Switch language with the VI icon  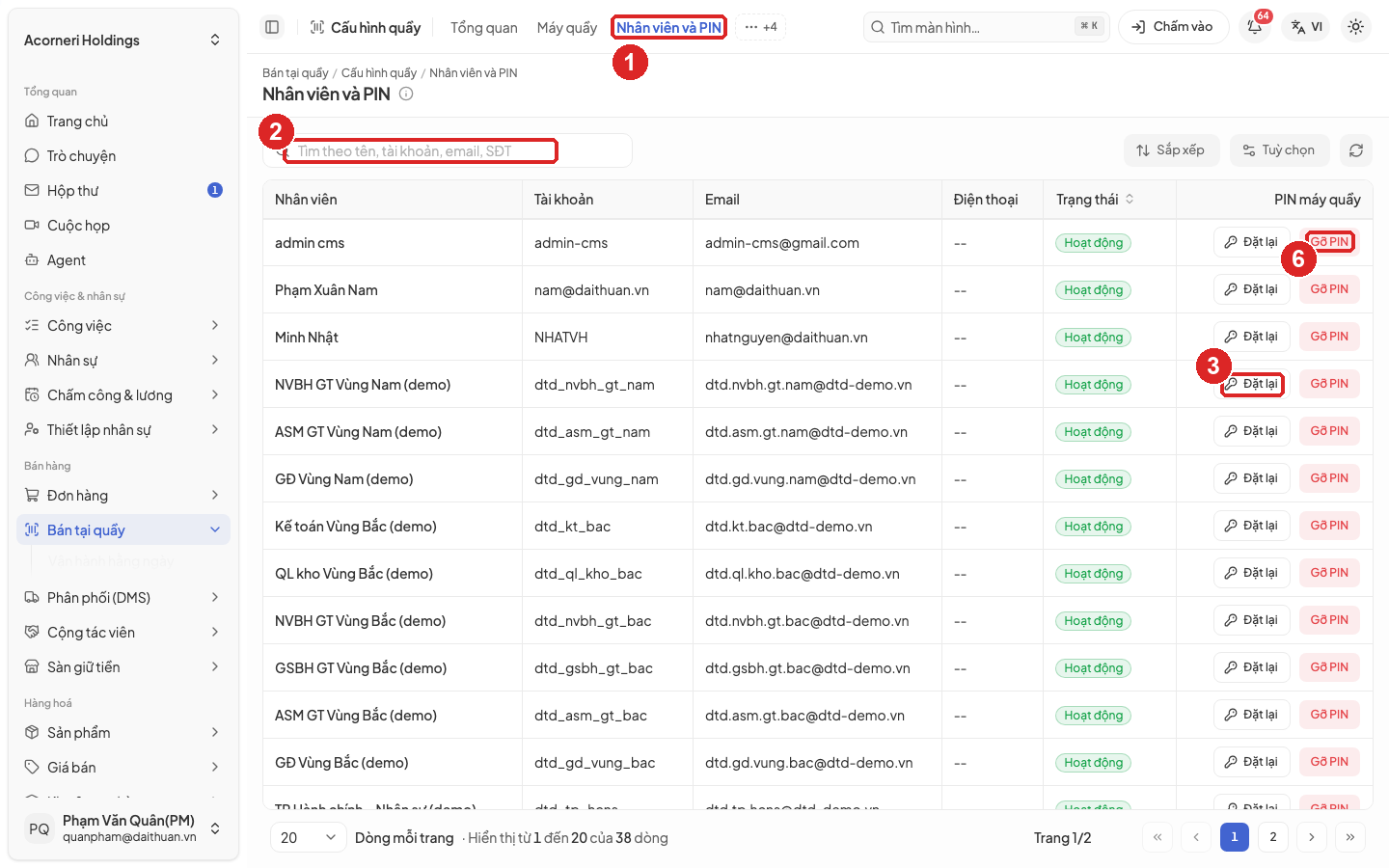tap(1307, 27)
